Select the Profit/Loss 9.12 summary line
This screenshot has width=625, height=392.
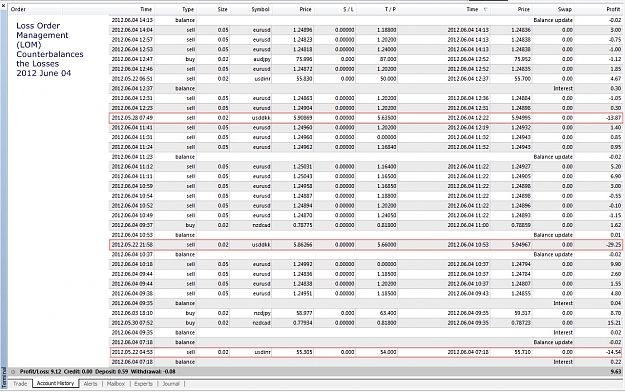point(98,372)
